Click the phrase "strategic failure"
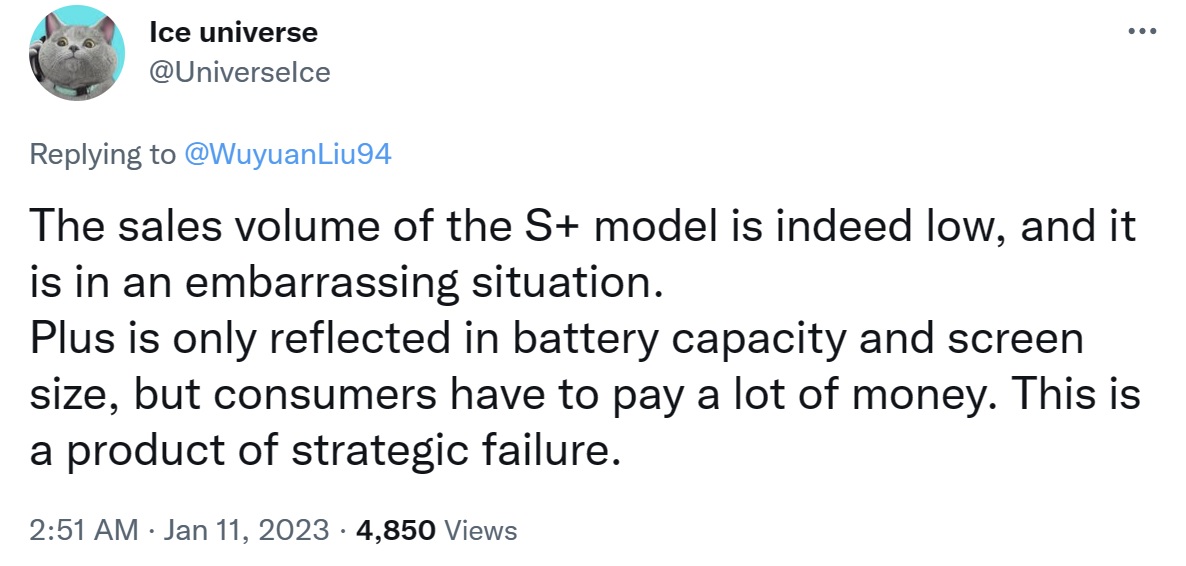 click(451, 452)
